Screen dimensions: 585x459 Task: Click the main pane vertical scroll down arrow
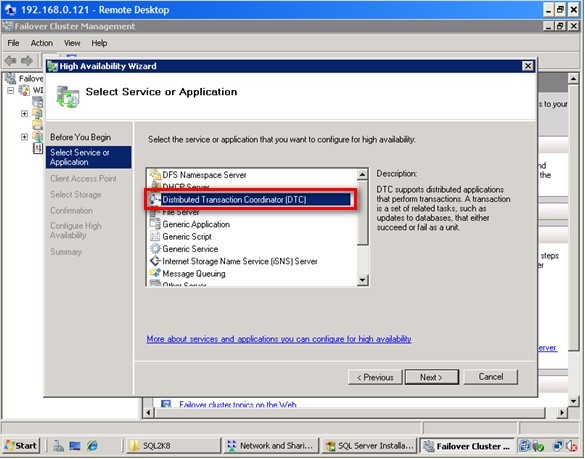pyautogui.click(x=573, y=401)
